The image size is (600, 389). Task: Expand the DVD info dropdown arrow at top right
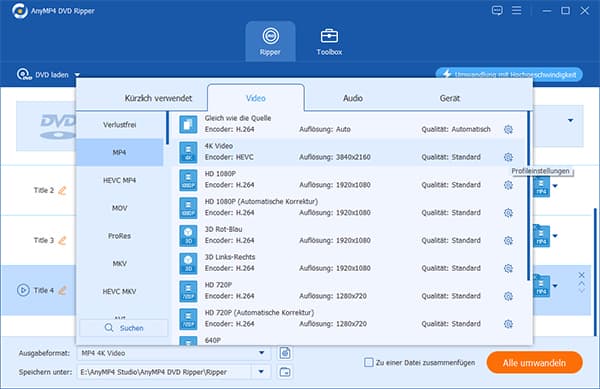(x=571, y=120)
